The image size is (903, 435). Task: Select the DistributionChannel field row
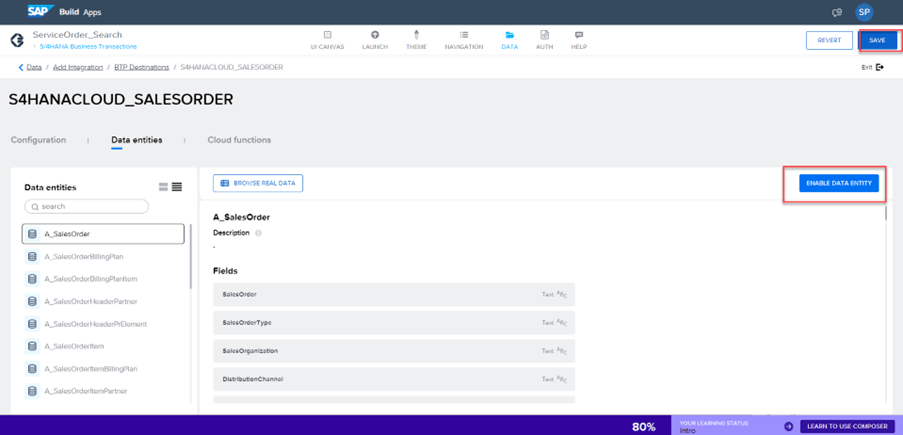coord(394,379)
